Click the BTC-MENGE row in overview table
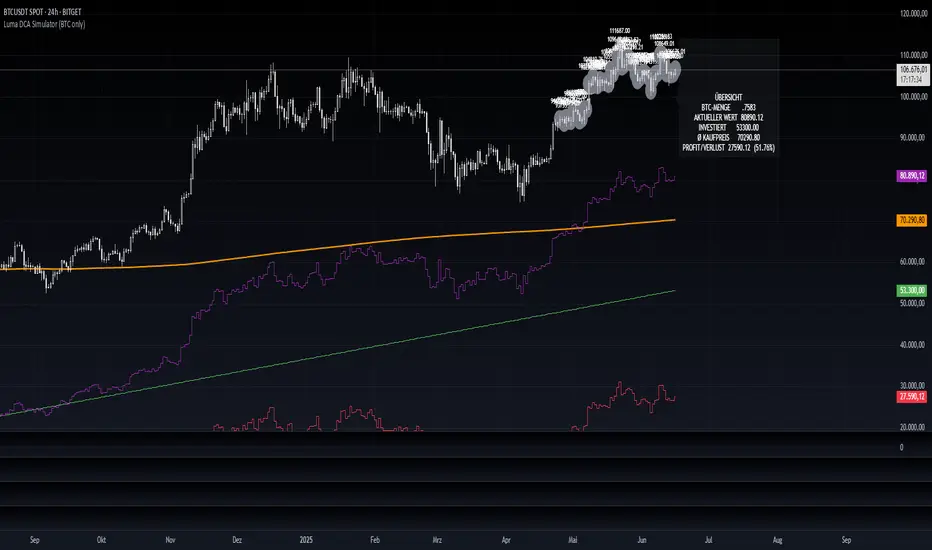Viewport: 932px width, 550px height. [x=729, y=108]
